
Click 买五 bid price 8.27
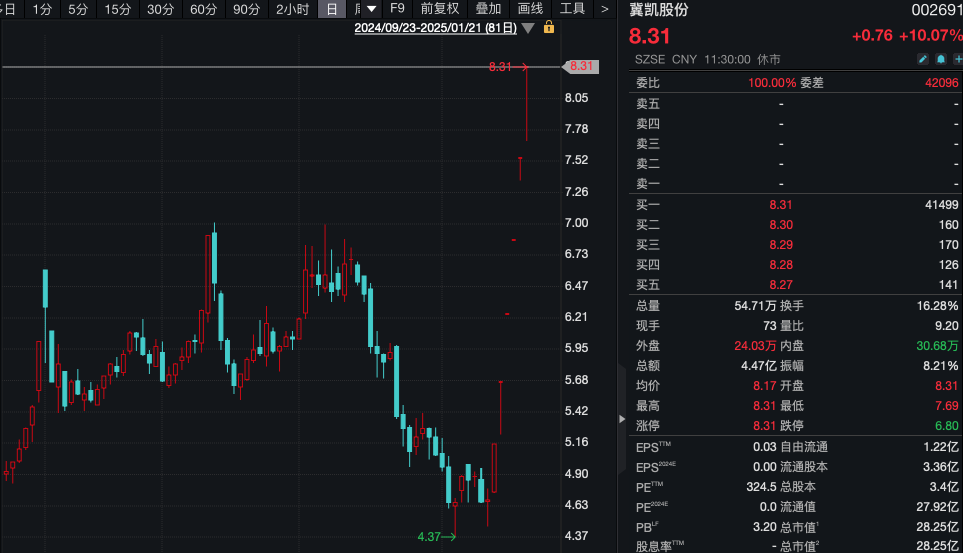tap(781, 284)
